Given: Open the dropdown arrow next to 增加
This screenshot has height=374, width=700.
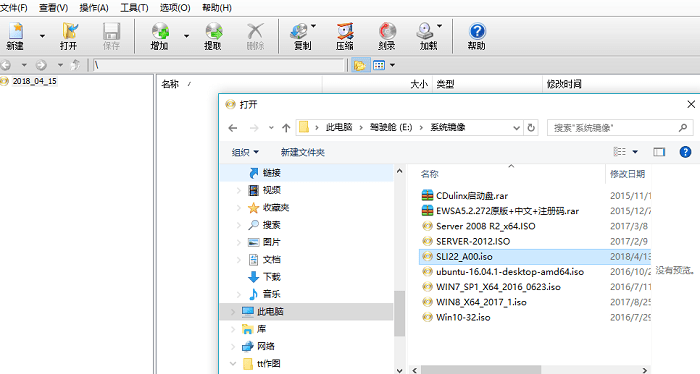Looking at the screenshot, I should 187,36.
